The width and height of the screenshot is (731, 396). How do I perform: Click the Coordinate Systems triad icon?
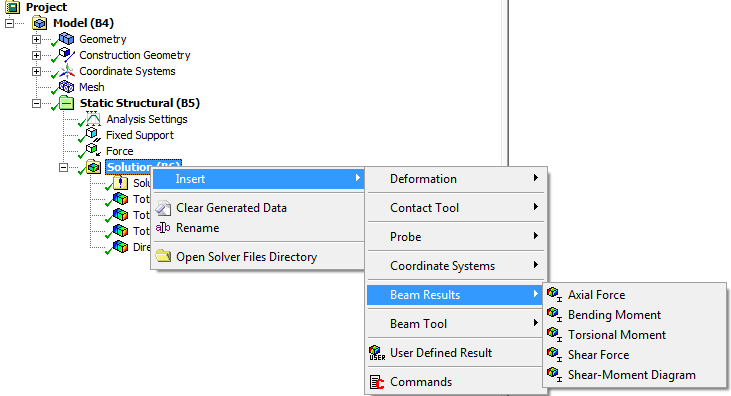pos(67,71)
